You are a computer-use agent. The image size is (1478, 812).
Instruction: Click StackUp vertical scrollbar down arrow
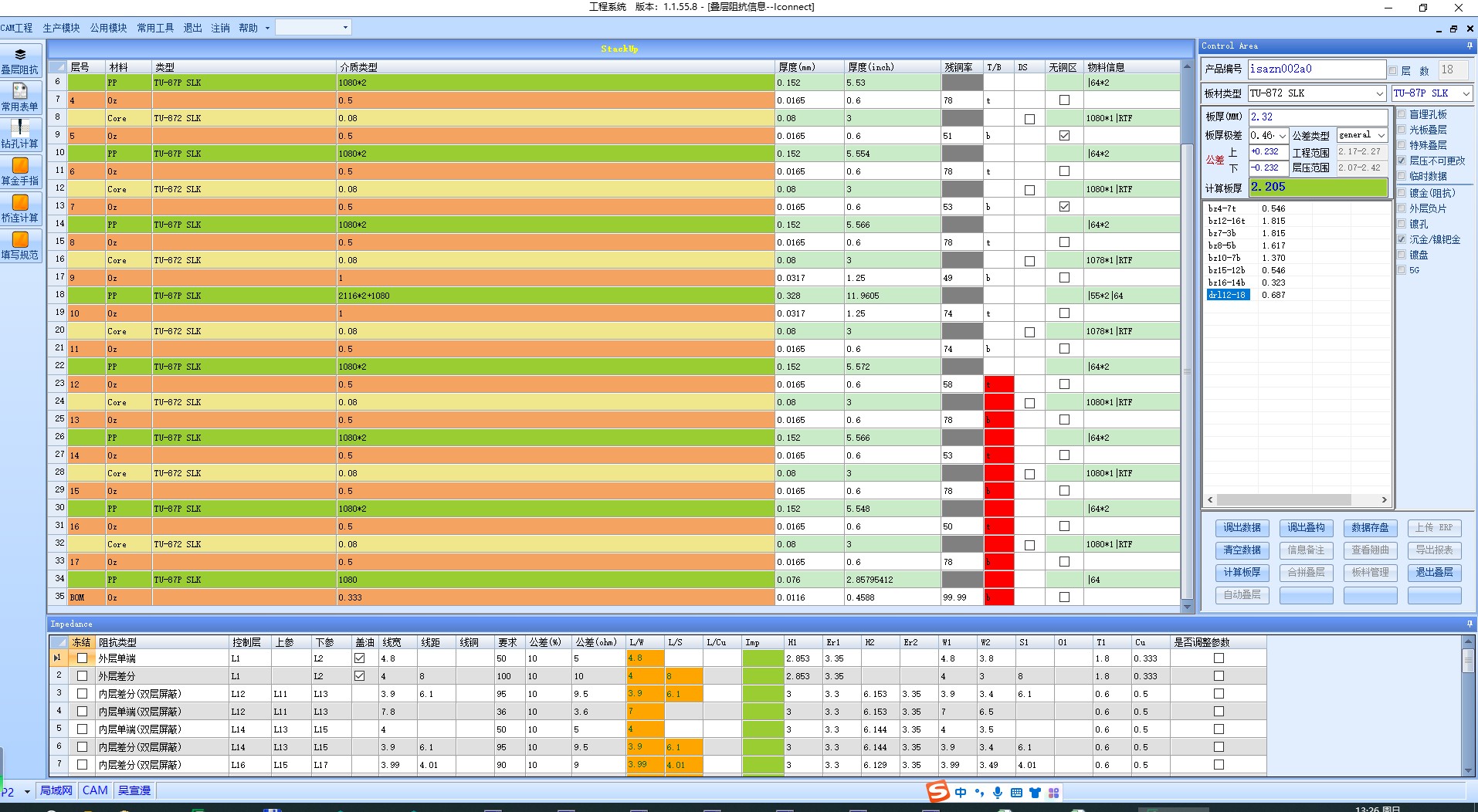(1188, 607)
